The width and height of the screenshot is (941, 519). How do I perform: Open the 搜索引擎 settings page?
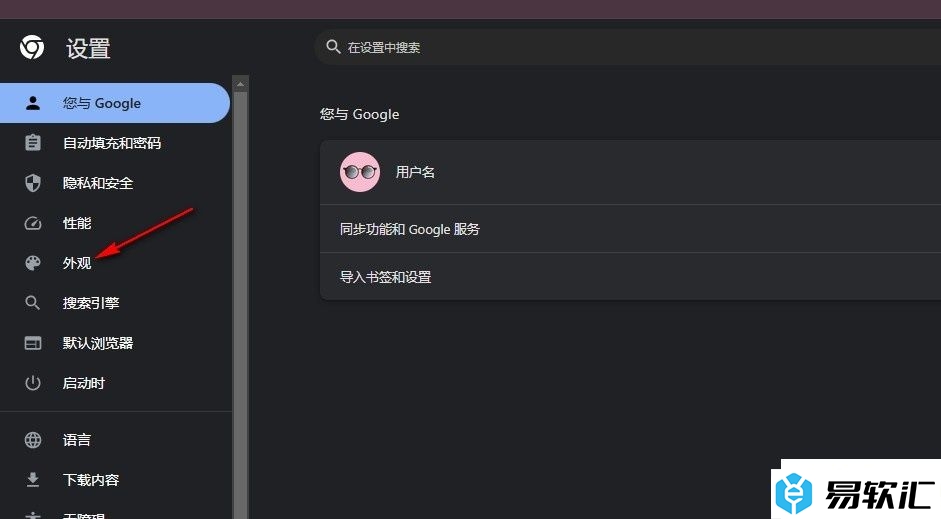(115, 303)
